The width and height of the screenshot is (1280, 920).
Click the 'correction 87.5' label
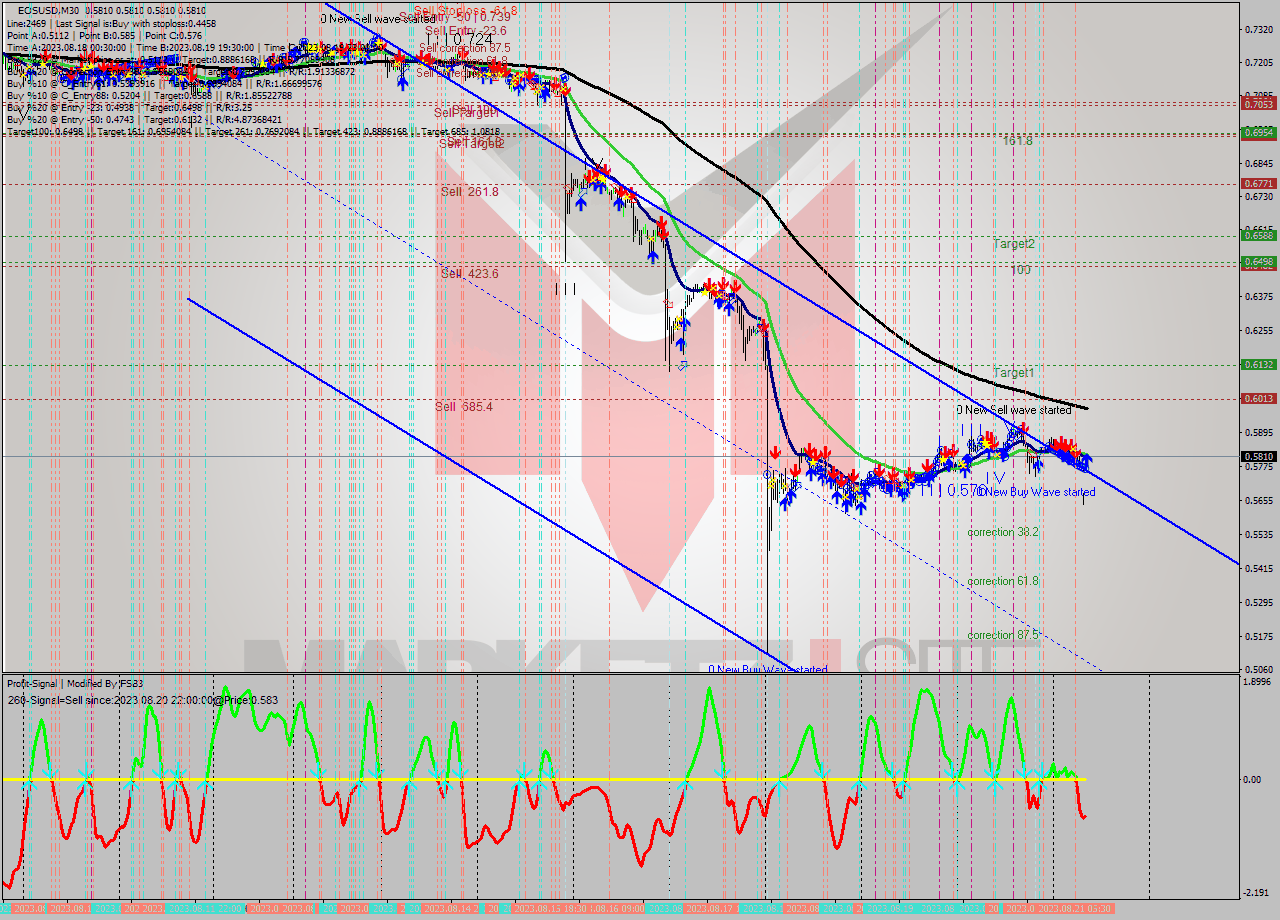click(1003, 635)
